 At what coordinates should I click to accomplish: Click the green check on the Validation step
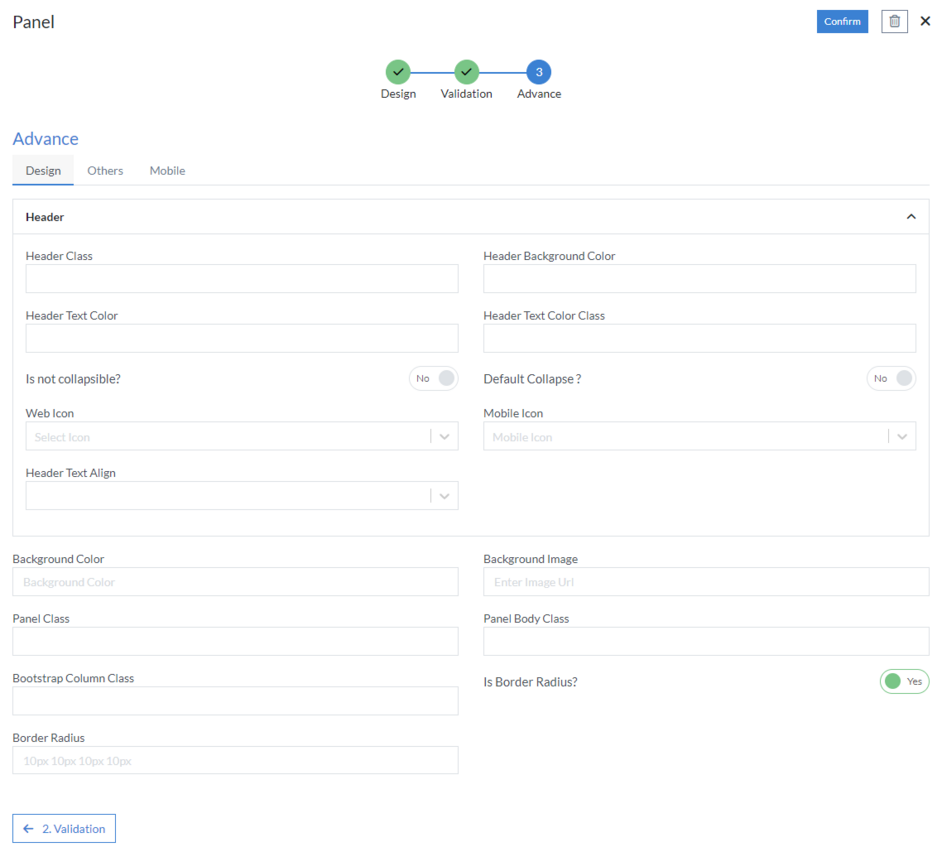tap(466, 73)
